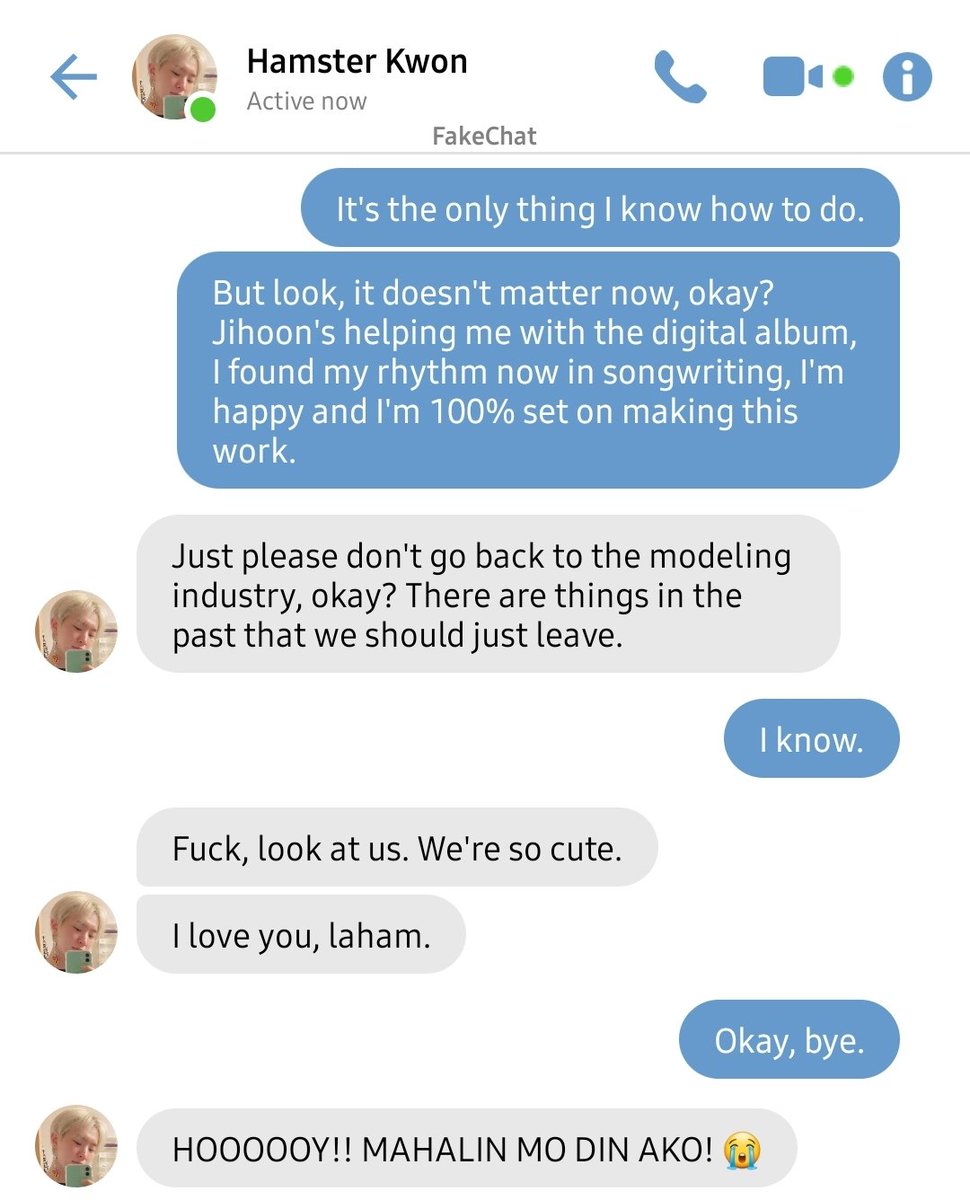The height and width of the screenshot is (1200, 970).
Task: Tap avatar beside modeling industry message
Action: pos(76,631)
